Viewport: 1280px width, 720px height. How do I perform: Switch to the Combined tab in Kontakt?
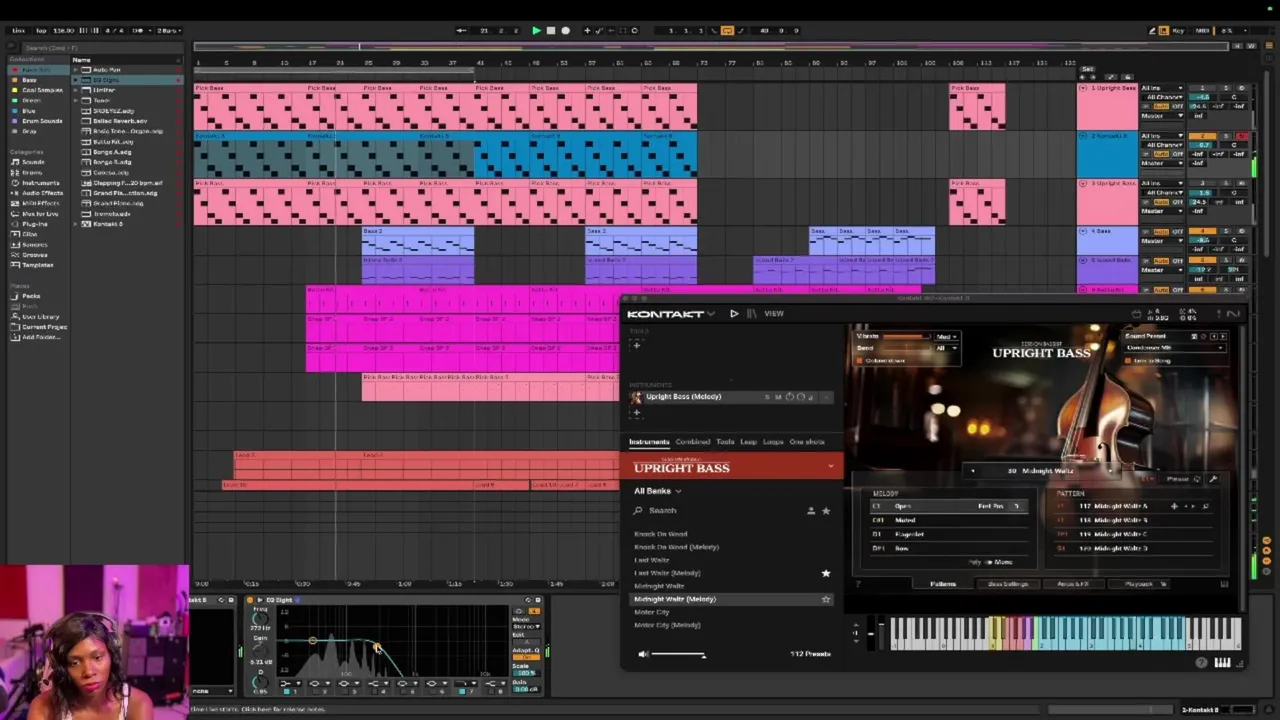692,442
